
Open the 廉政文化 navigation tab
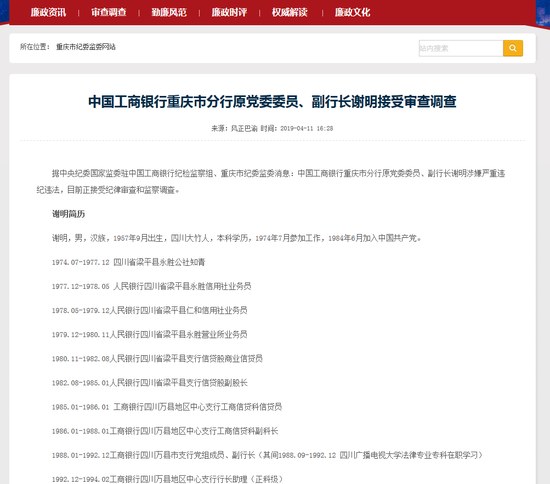352,12
